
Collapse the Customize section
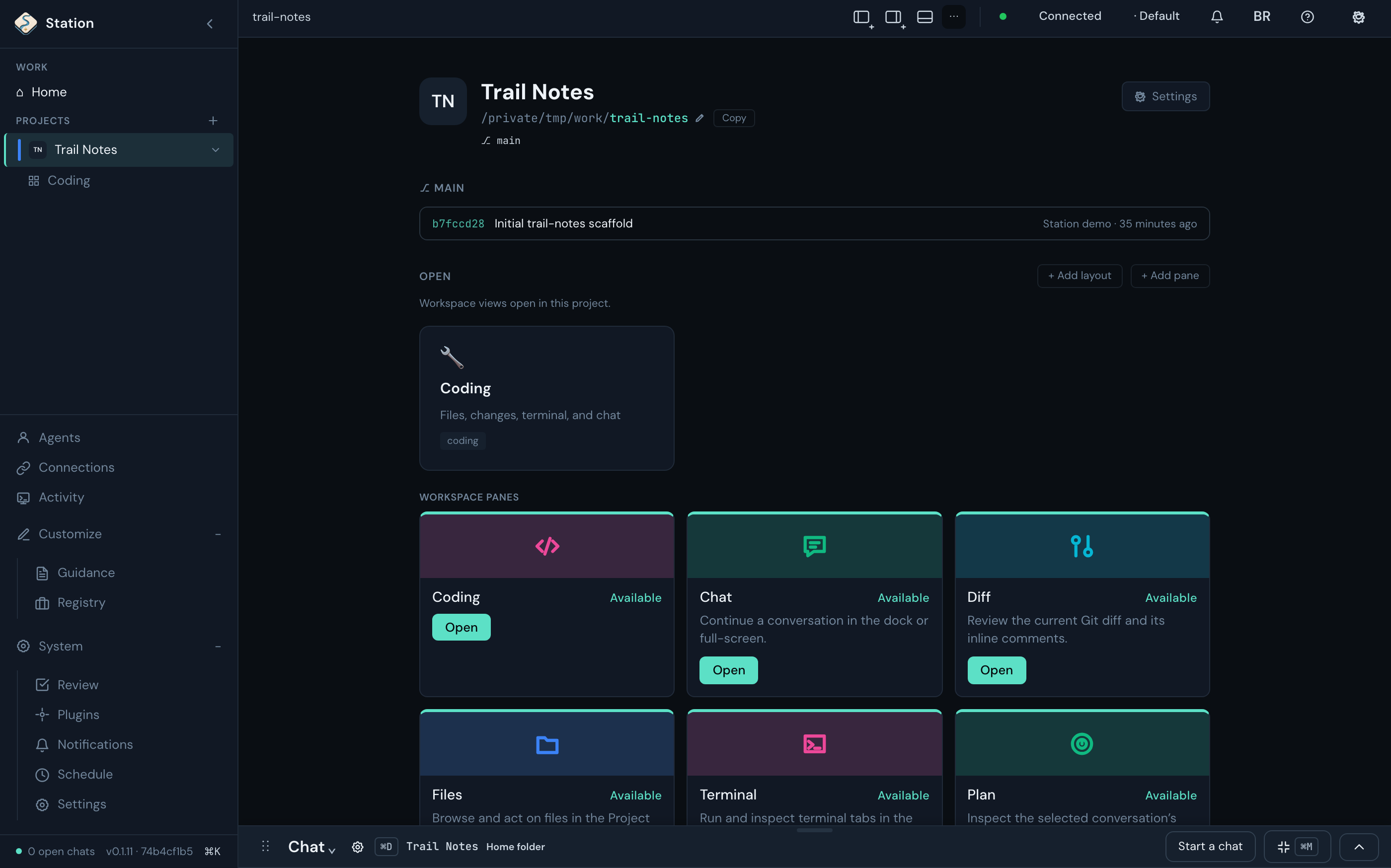click(x=218, y=534)
